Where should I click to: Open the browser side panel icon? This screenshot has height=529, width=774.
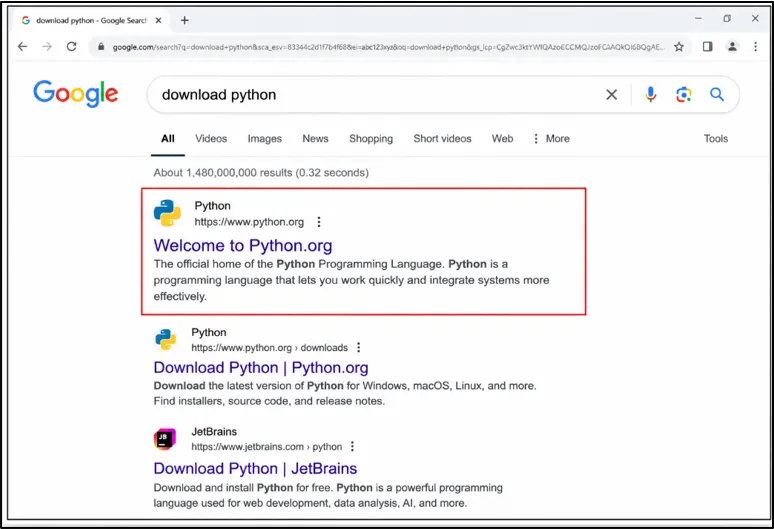(x=707, y=46)
